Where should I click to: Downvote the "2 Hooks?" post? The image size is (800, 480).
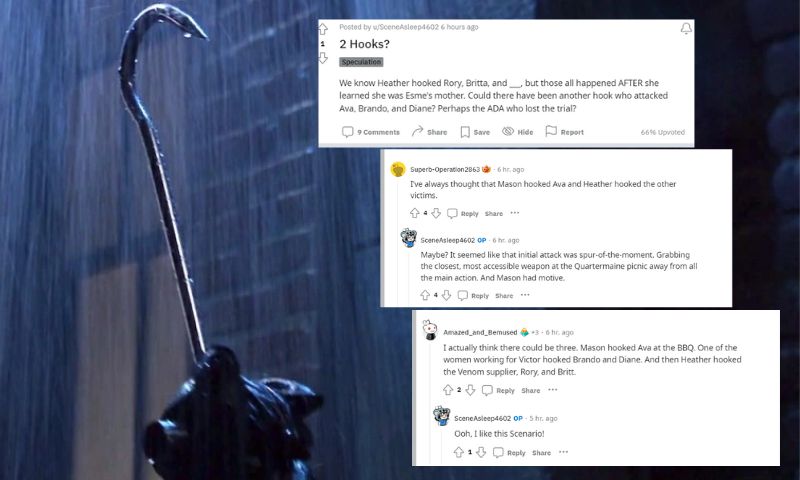tap(323, 58)
